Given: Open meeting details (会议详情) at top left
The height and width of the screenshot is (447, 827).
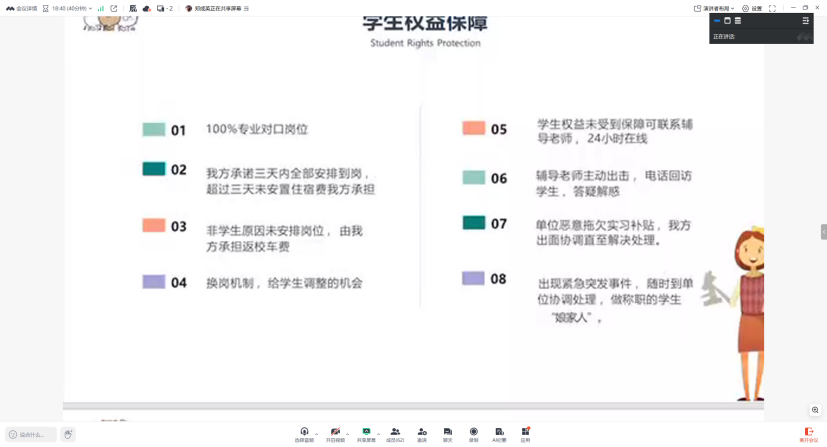Looking at the screenshot, I should coord(22,8).
